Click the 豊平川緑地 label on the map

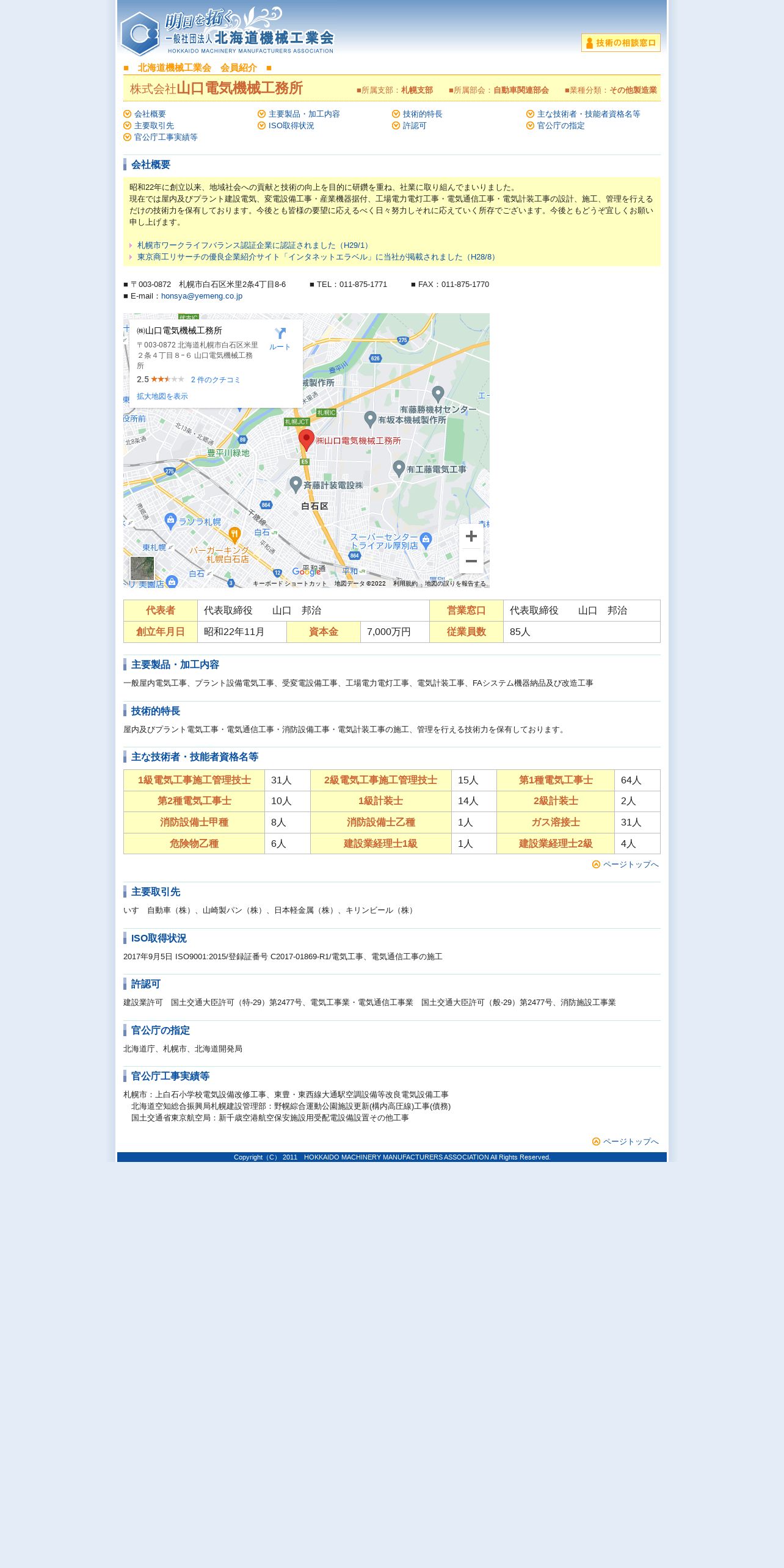click(x=228, y=453)
